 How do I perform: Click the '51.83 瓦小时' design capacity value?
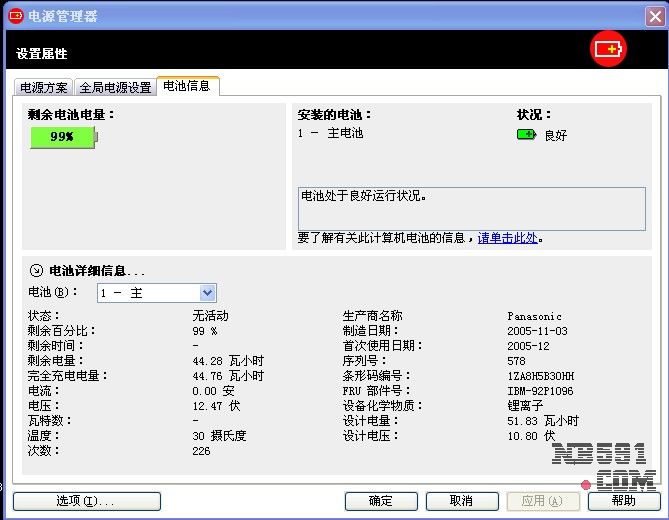coord(543,421)
